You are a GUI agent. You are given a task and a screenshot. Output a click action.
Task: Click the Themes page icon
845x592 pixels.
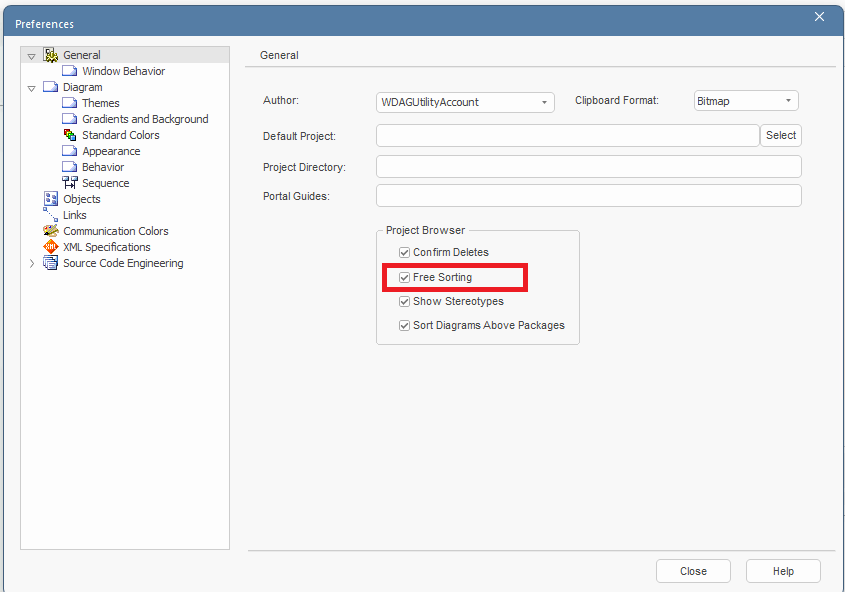[x=69, y=103]
